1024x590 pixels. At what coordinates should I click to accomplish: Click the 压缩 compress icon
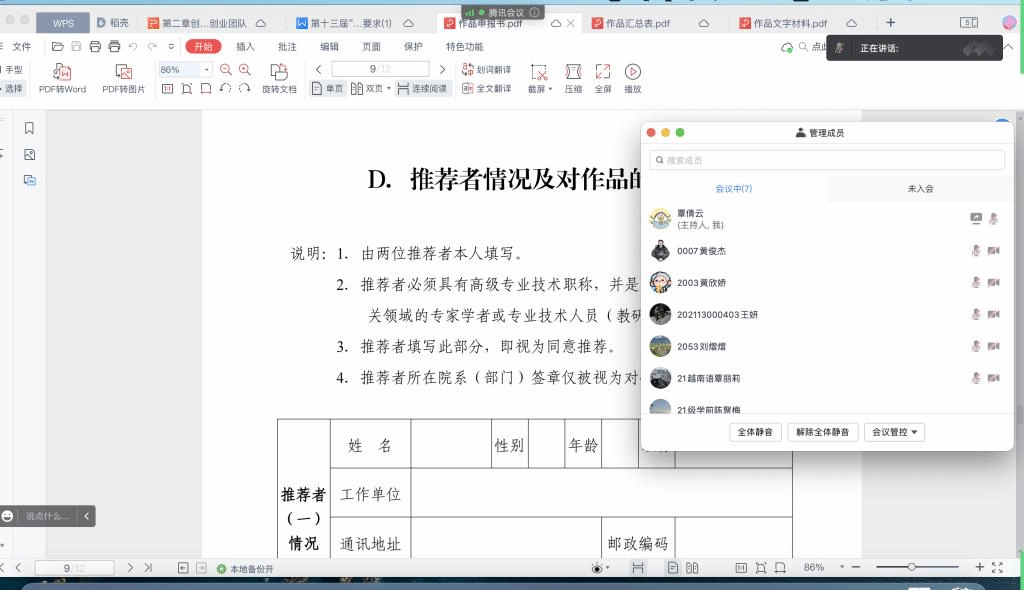(x=573, y=72)
